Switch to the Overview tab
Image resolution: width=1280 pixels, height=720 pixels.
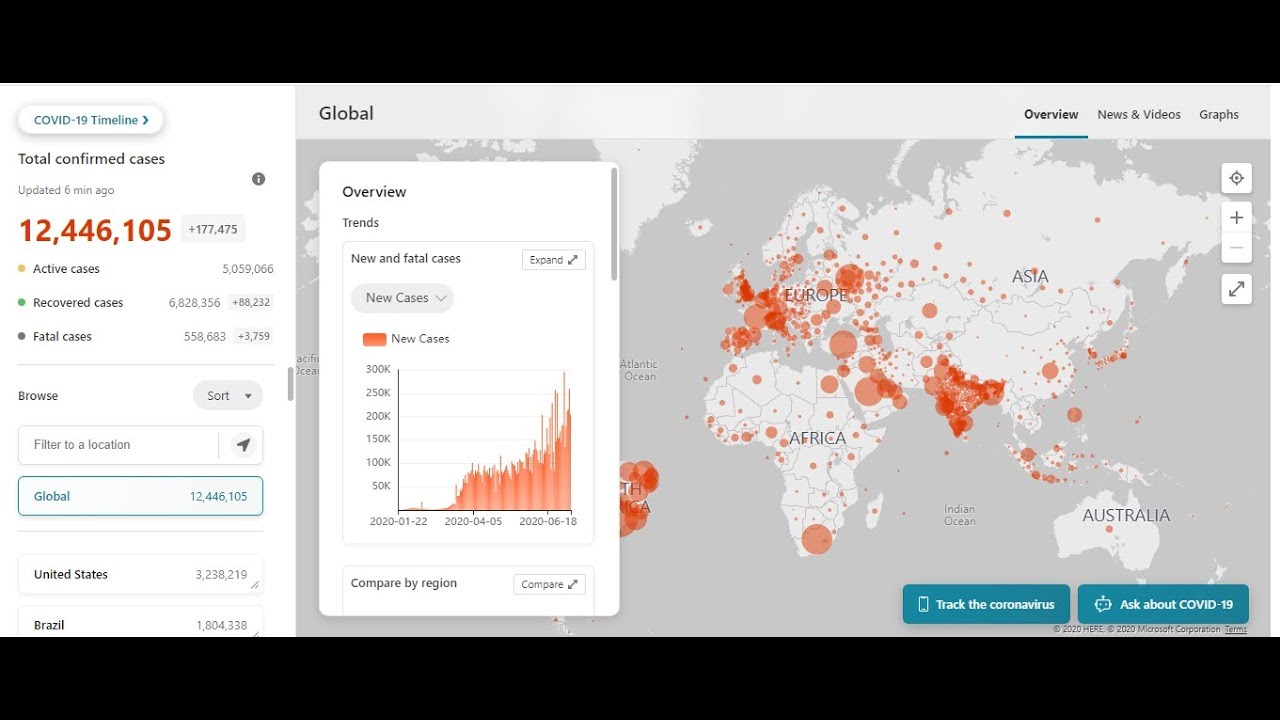coord(1051,114)
